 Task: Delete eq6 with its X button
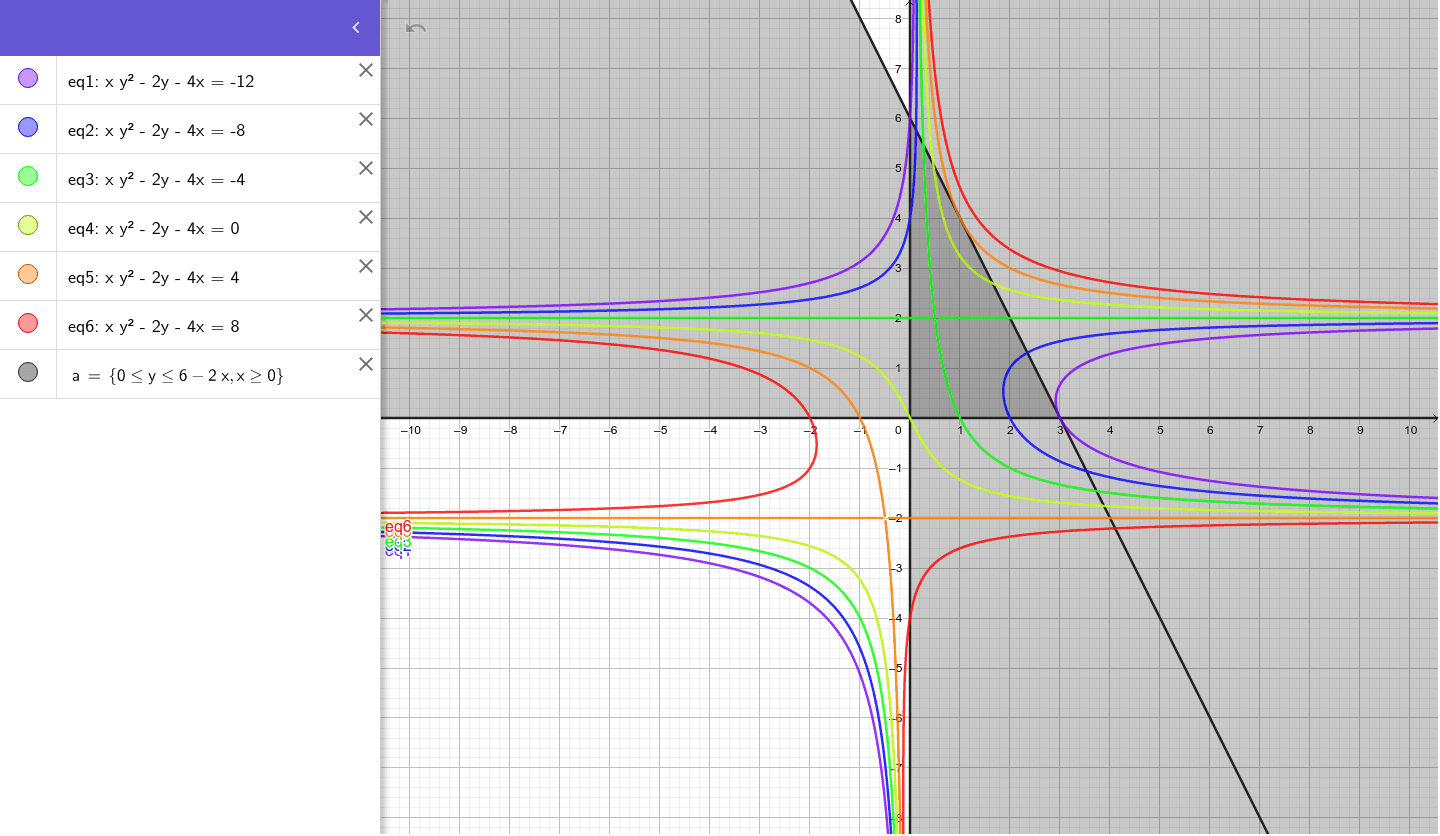pyautogui.click(x=366, y=315)
